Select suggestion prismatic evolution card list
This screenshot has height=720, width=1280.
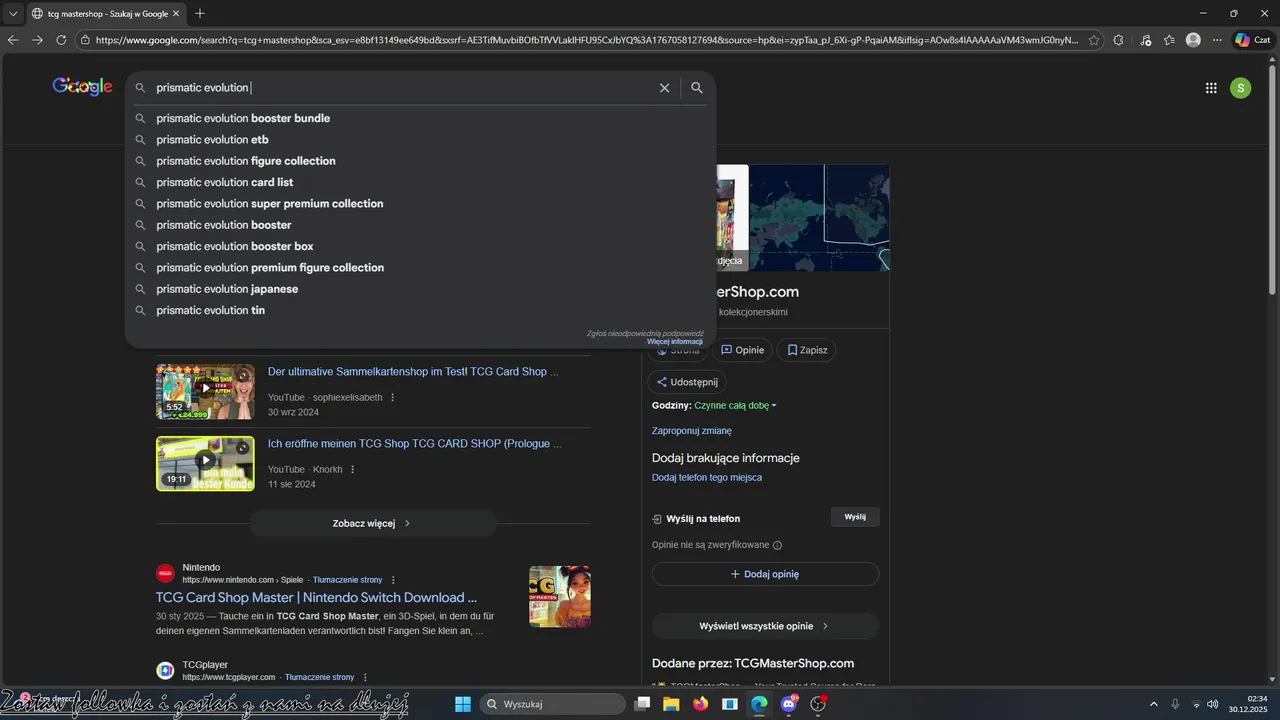pyautogui.click(x=420, y=182)
